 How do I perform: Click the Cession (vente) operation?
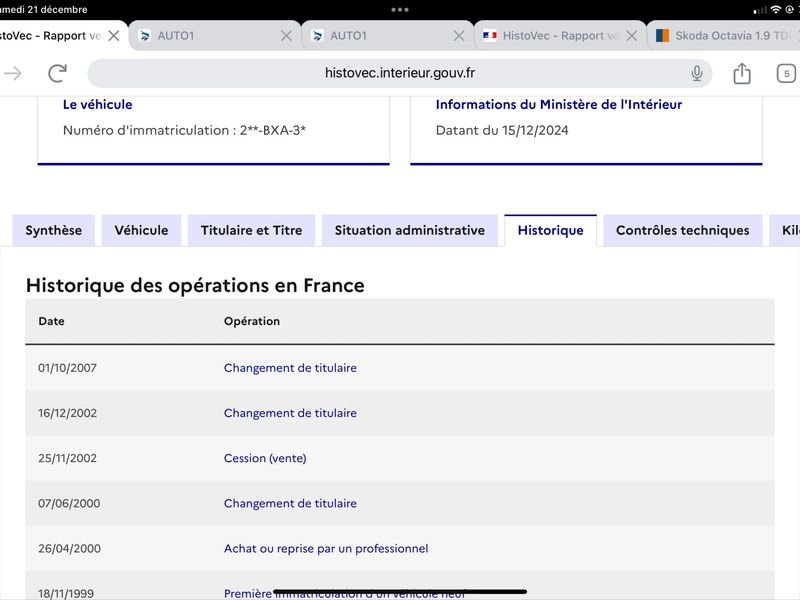[265, 458]
